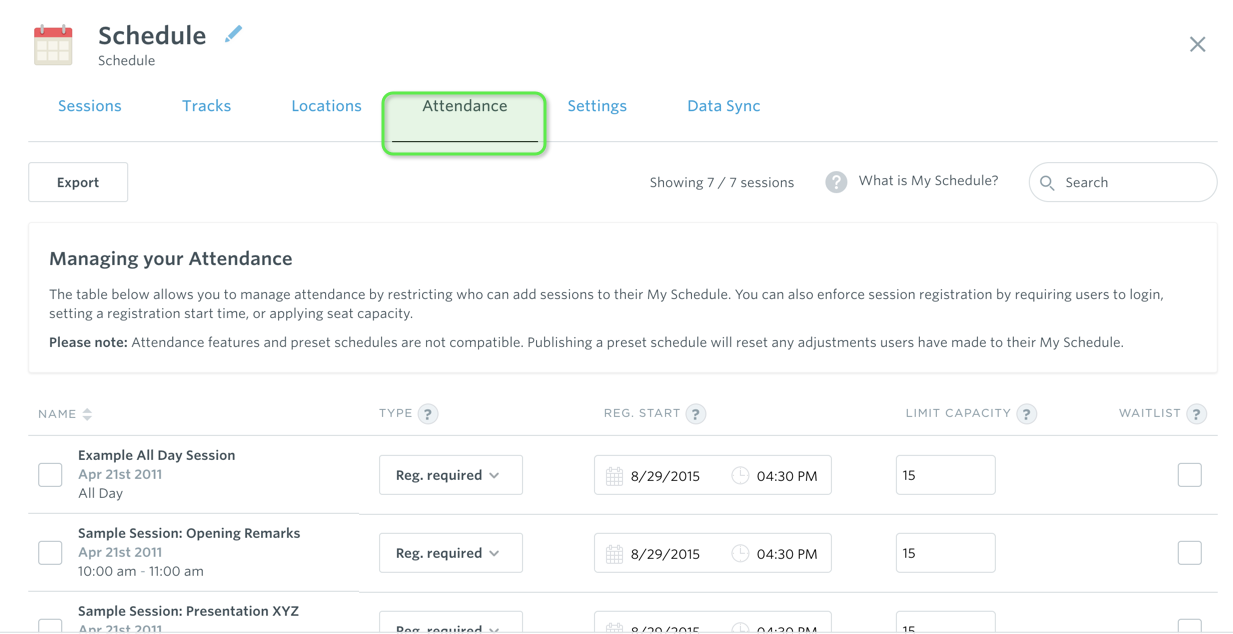Click the calendar icon for Example All Day Session

point(614,476)
